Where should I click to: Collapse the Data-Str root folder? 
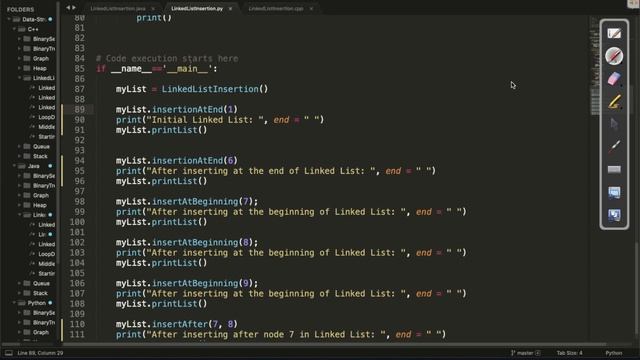[x=9, y=19]
